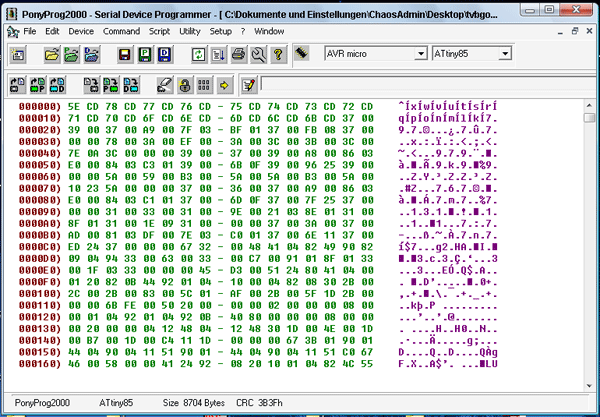The height and width of the screenshot is (417, 600).
Task: Click the Write Device icon
Action: pyautogui.click(x=91, y=85)
